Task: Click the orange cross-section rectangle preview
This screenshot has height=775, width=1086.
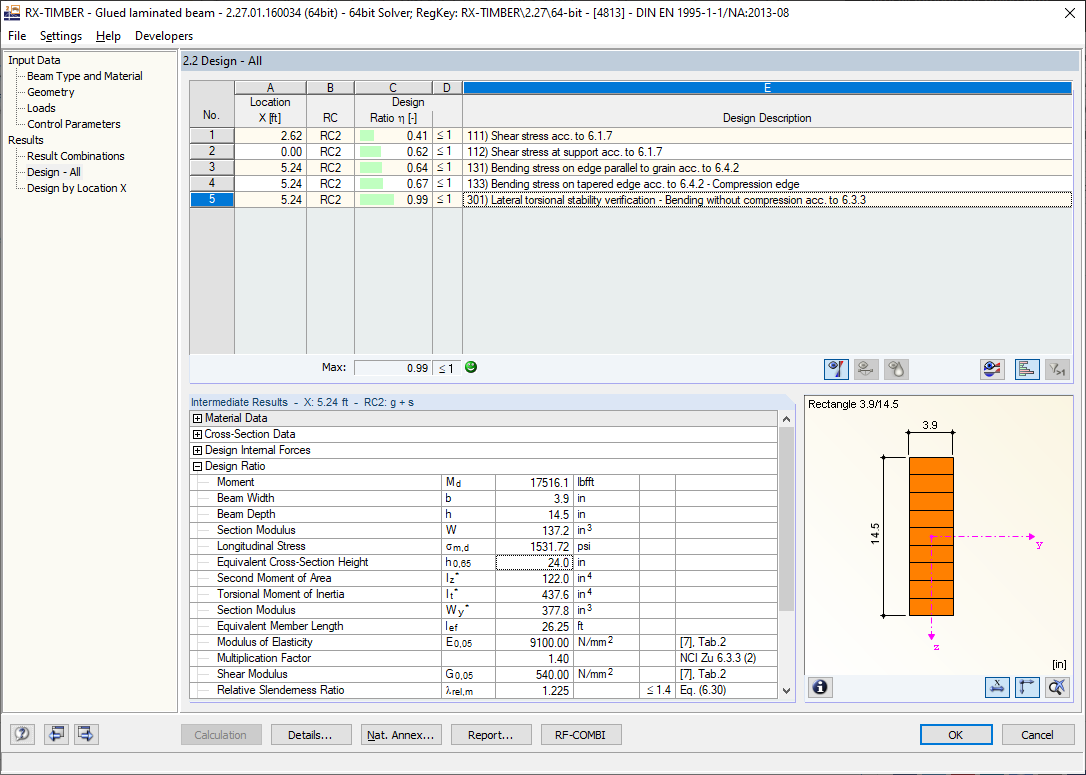Action: coord(931,537)
